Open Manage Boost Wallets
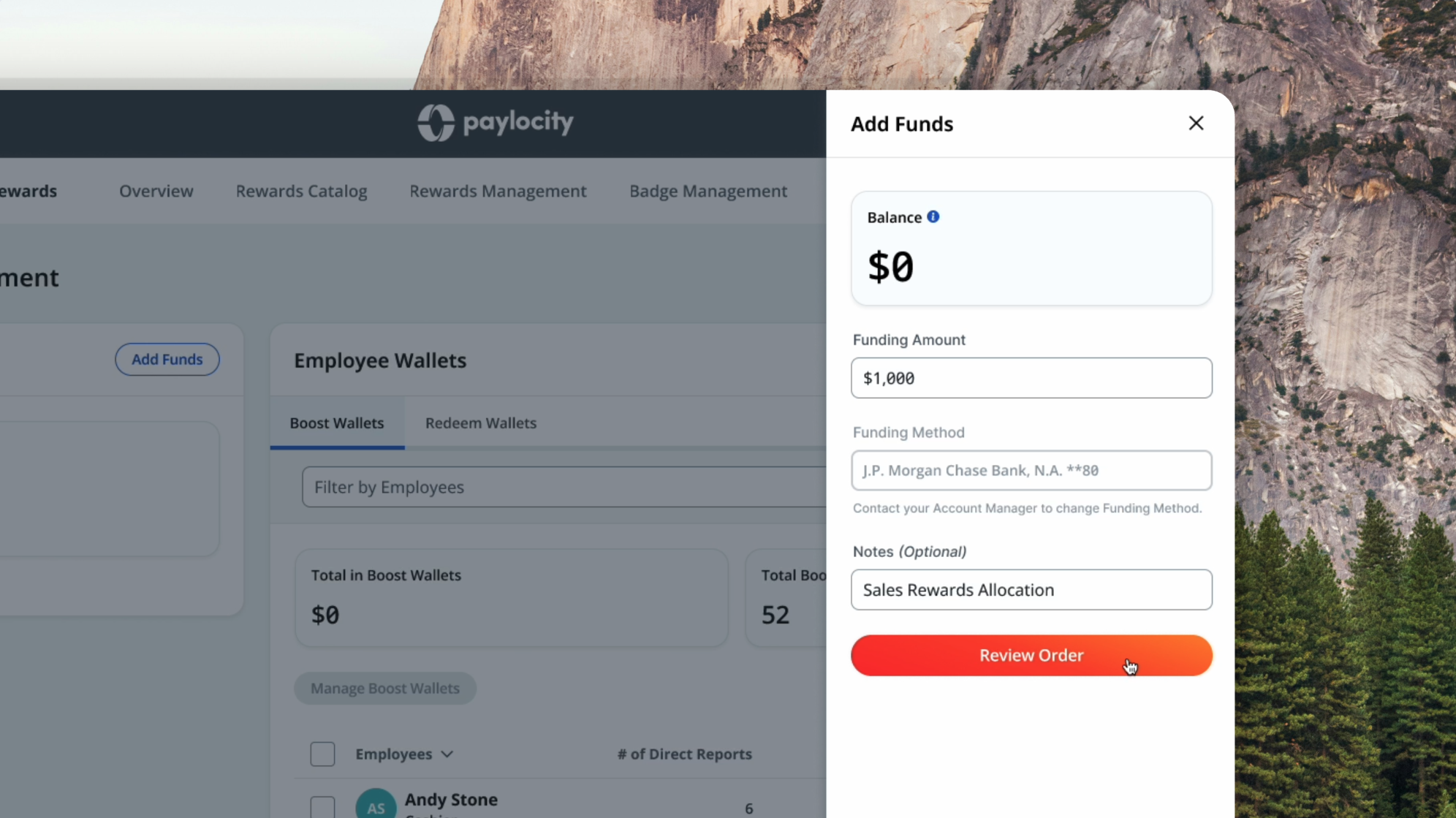The height and width of the screenshot is (818, 1456). [385, 688]
